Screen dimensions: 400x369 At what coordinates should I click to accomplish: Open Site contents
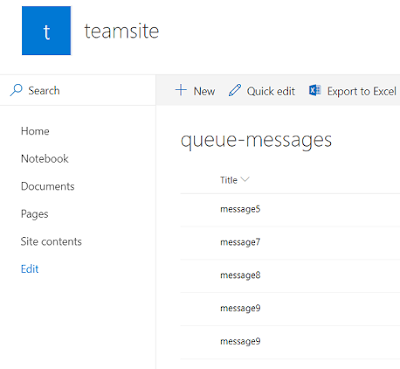51,241
